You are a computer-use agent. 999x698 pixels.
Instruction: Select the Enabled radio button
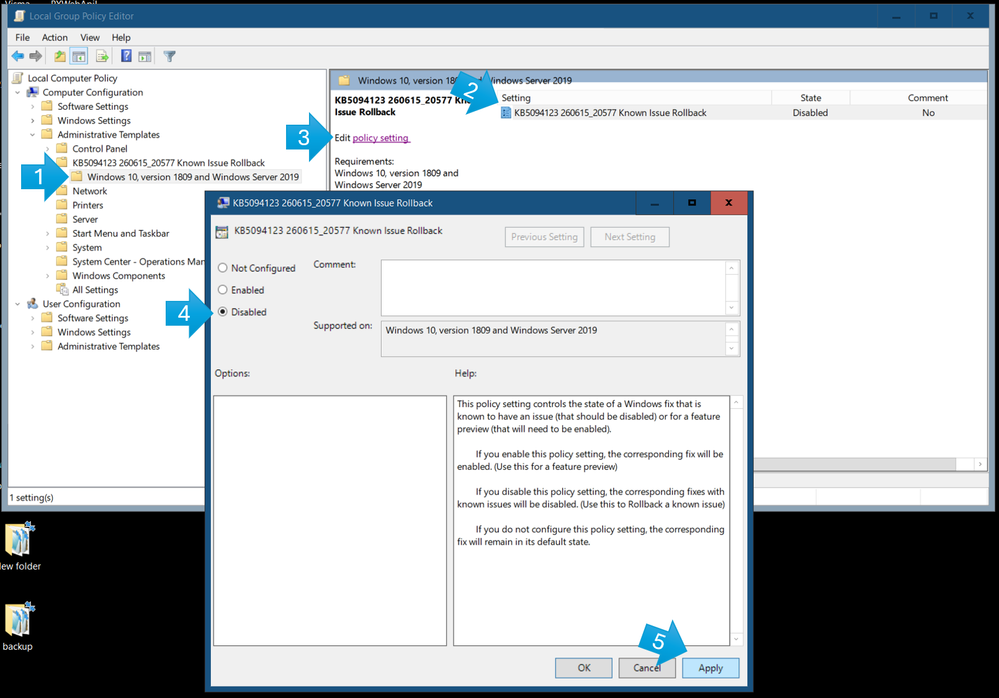(222, 290)
